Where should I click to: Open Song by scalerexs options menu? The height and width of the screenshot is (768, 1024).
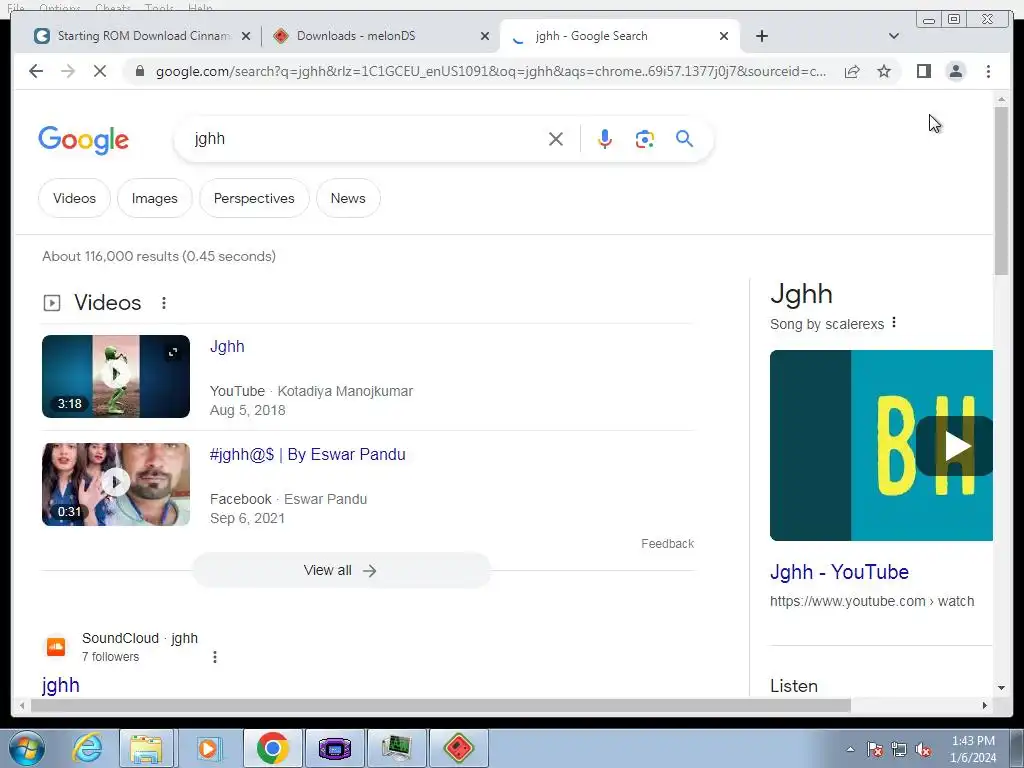[894, 323]
